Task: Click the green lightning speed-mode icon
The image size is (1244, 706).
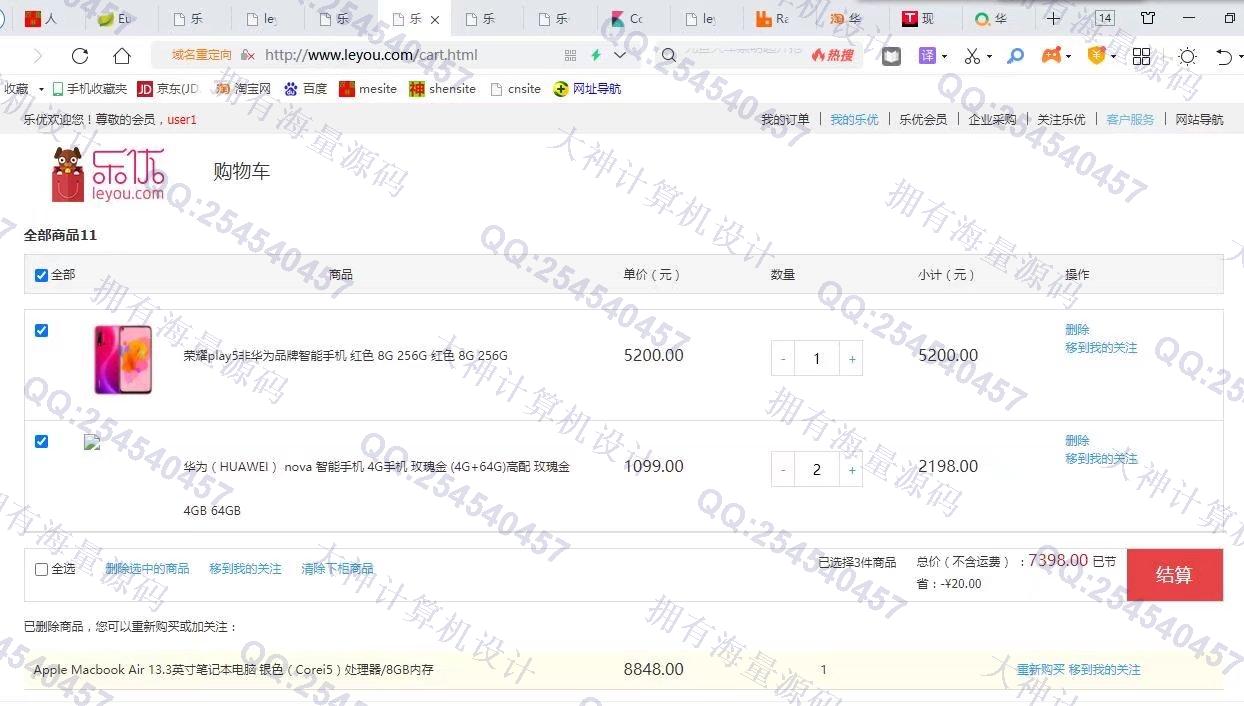Action: [596, 56]
